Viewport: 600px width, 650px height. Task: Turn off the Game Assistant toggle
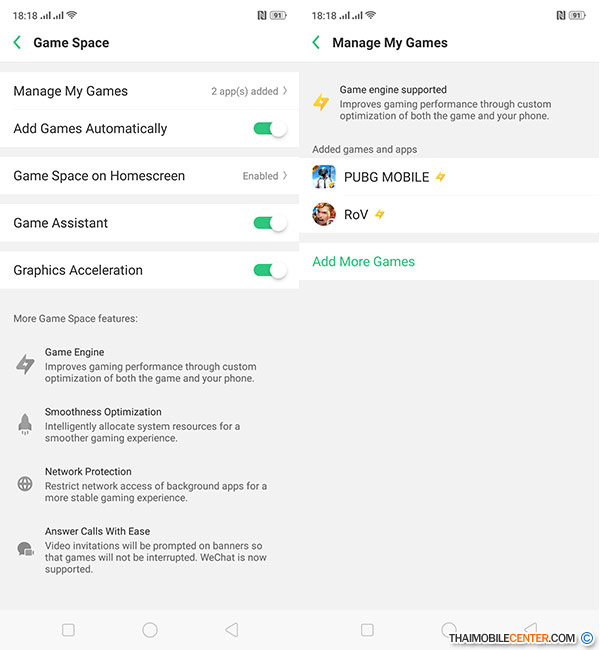(x=269, y=223)
